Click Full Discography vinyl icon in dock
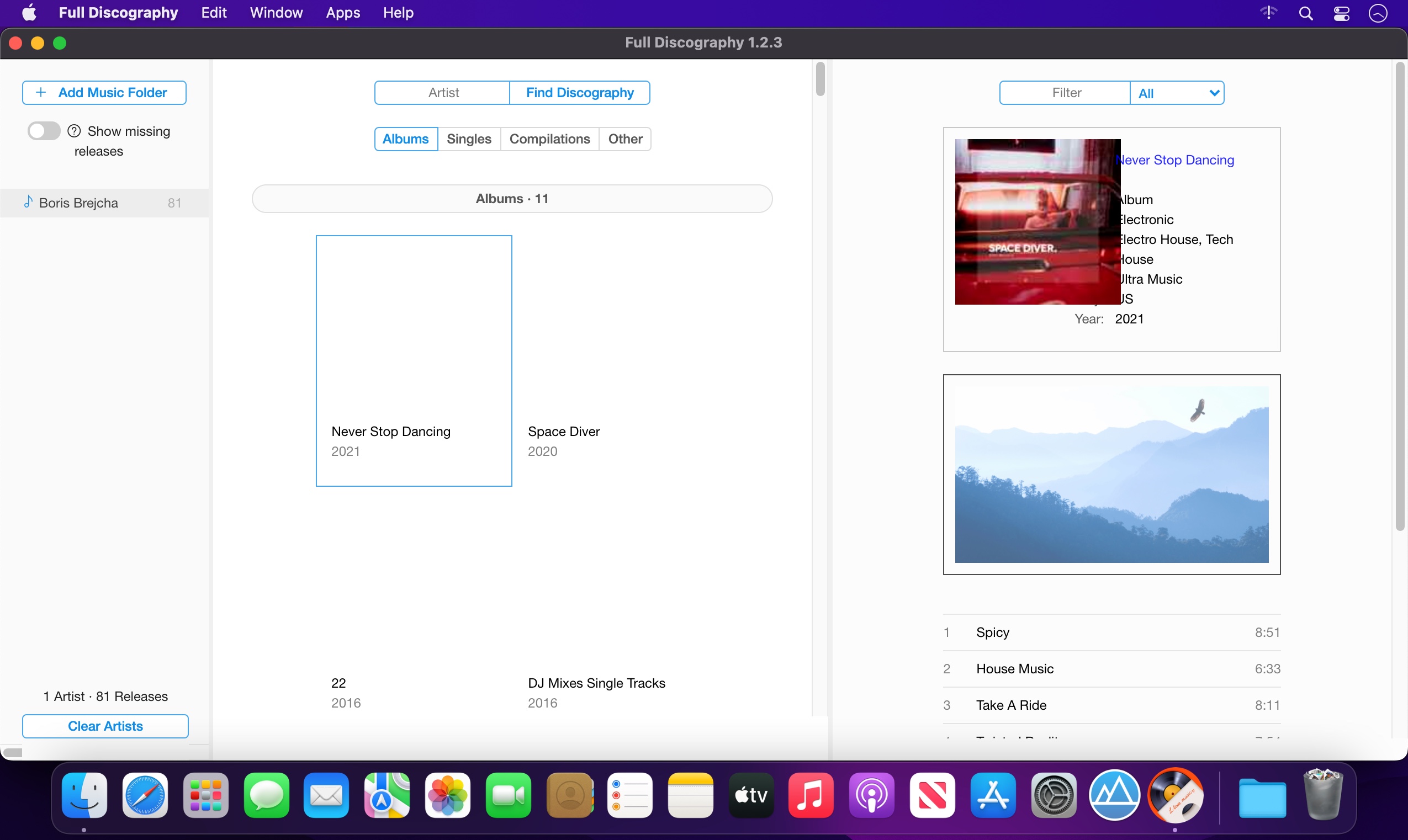 point(1176,795)
